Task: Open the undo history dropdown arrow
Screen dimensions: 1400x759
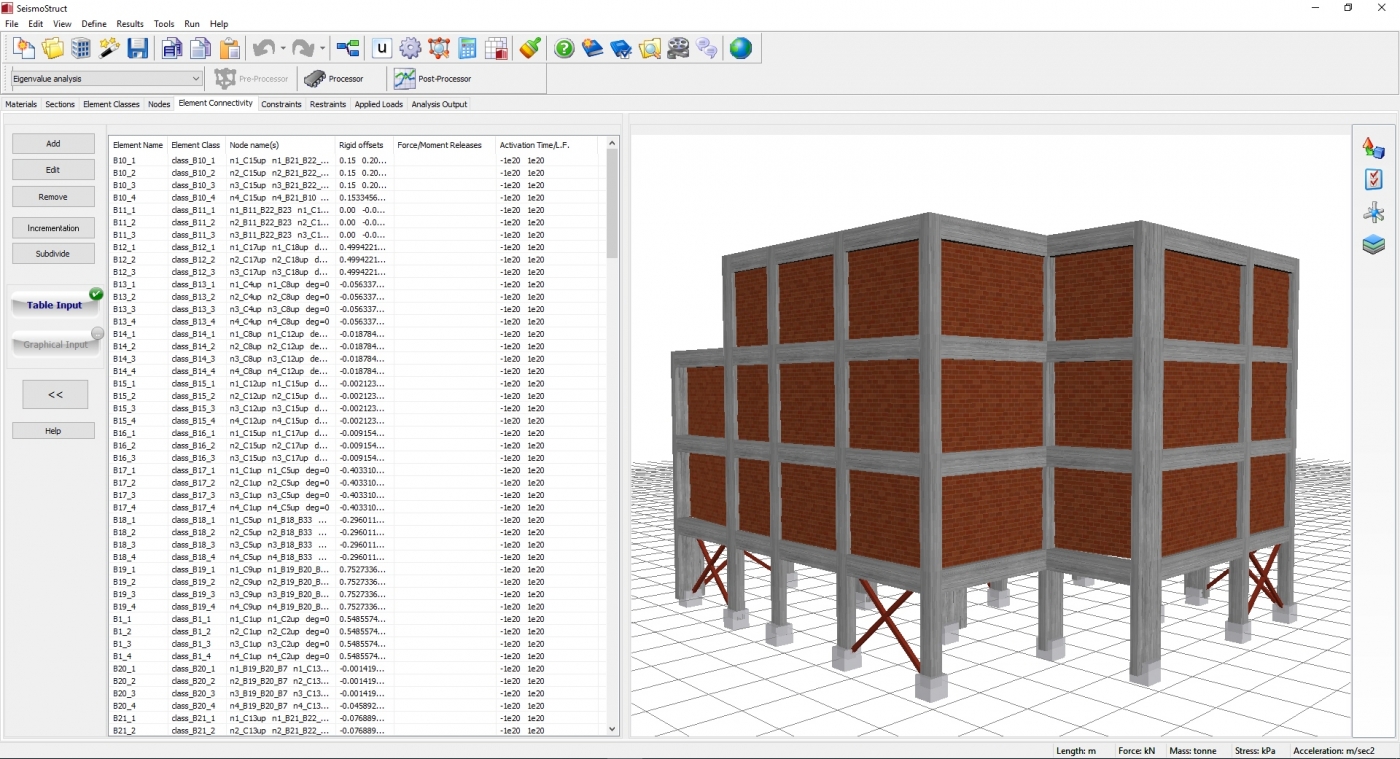Action: click(283, 49)
